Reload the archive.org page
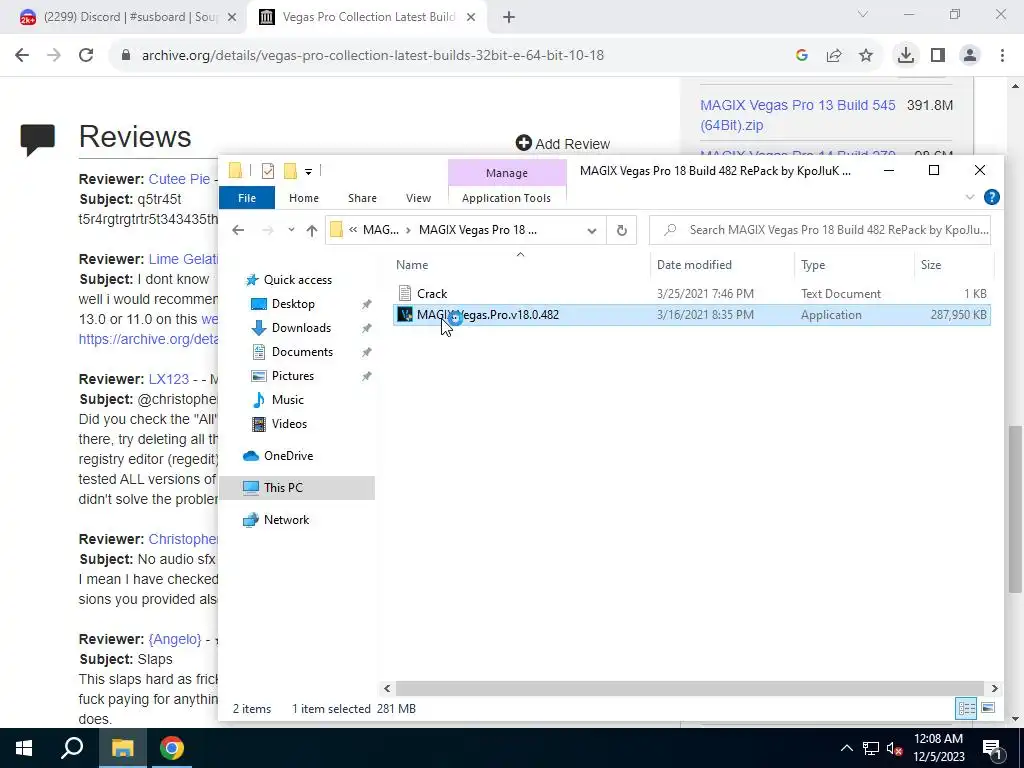 coord(86,56)
